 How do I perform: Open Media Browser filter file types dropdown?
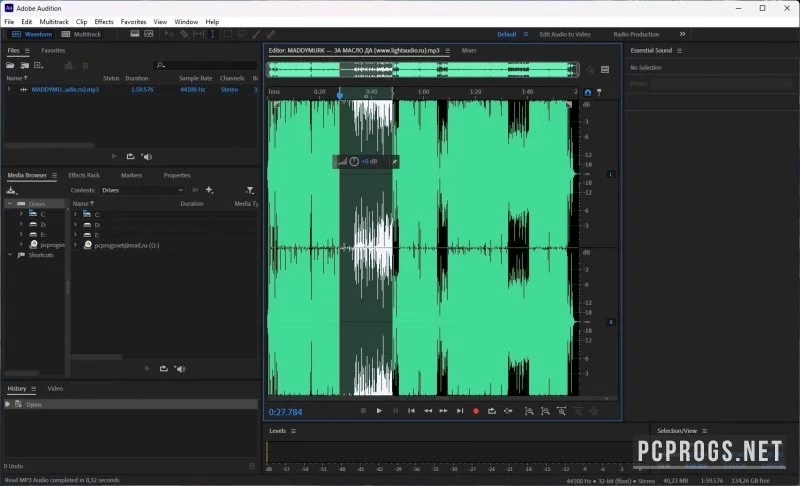(250, 190)
